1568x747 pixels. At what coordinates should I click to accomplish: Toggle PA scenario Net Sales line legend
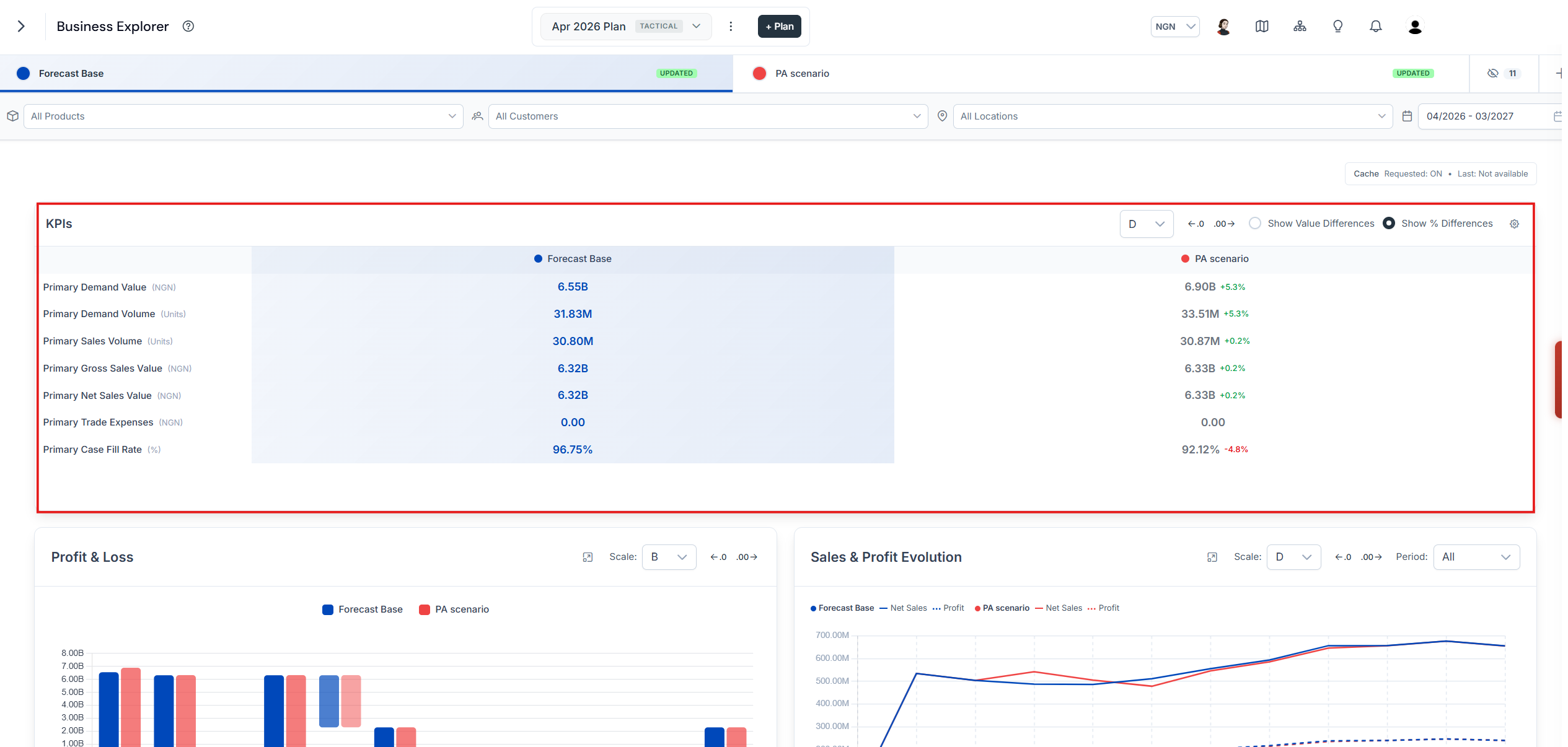coord(1059,608)
